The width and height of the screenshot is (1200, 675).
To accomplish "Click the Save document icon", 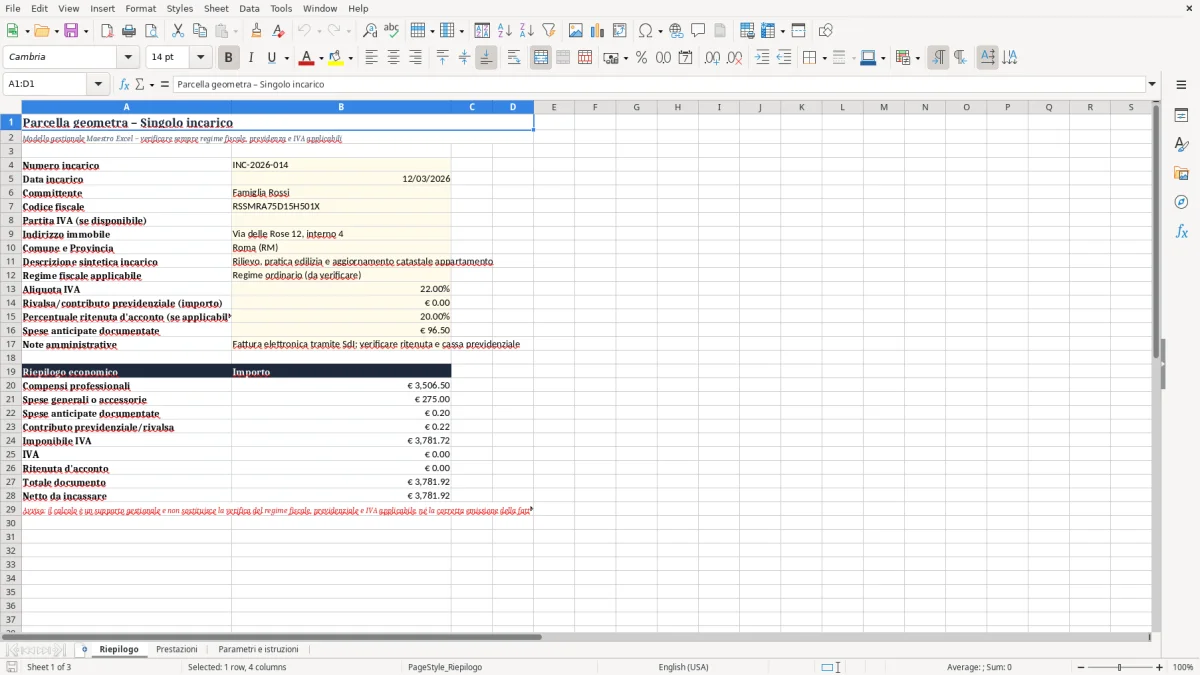I will pyautogui.click(x=71, y=31).
